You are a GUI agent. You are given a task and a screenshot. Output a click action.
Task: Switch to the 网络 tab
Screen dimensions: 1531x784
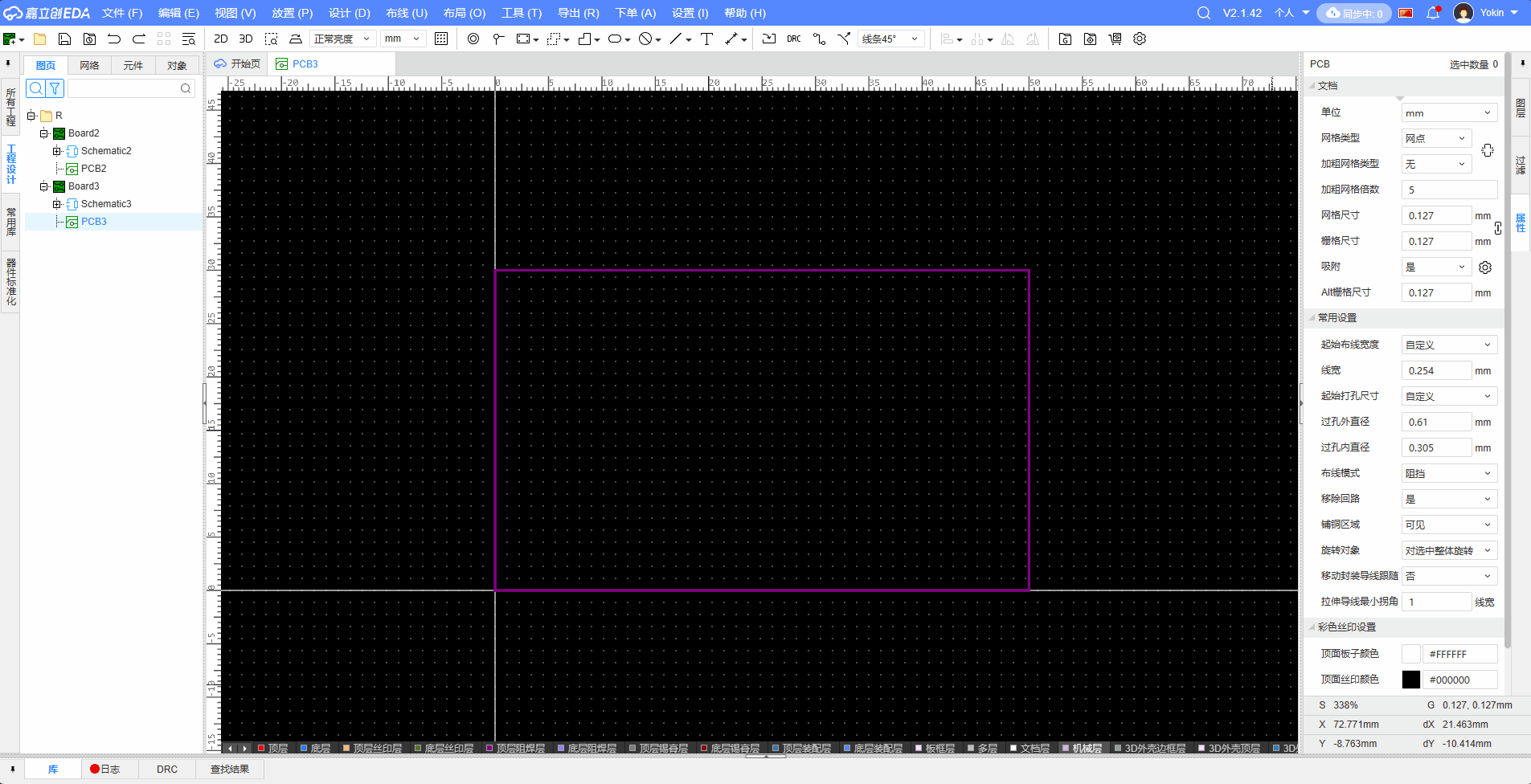[89, 65]
